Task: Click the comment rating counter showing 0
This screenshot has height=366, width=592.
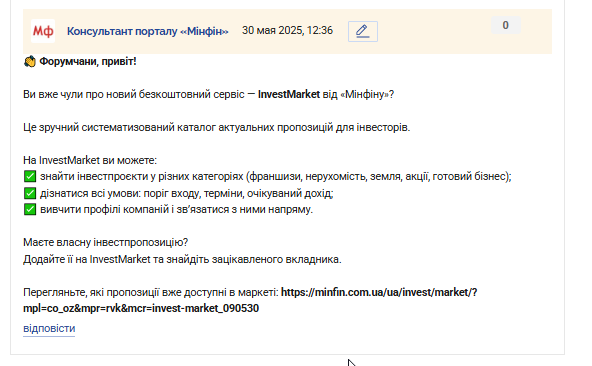Action: point(506,25)
